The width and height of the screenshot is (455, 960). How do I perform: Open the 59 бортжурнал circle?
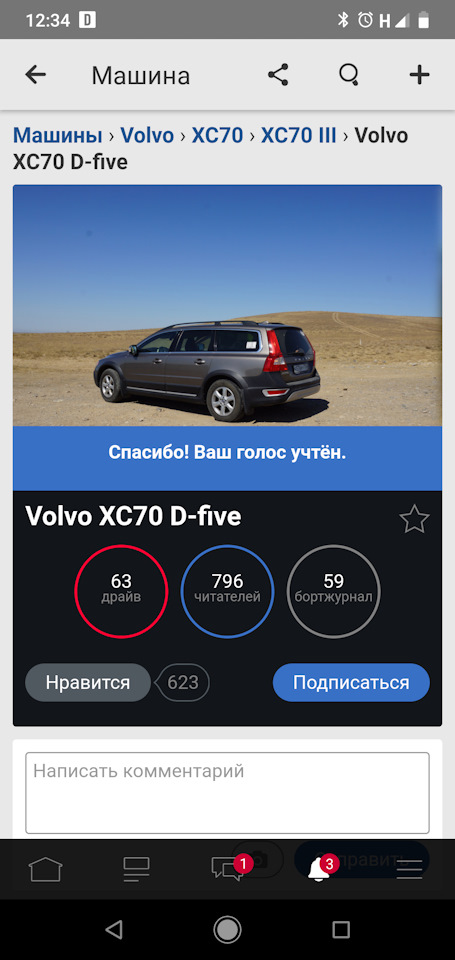coord(334,591)
